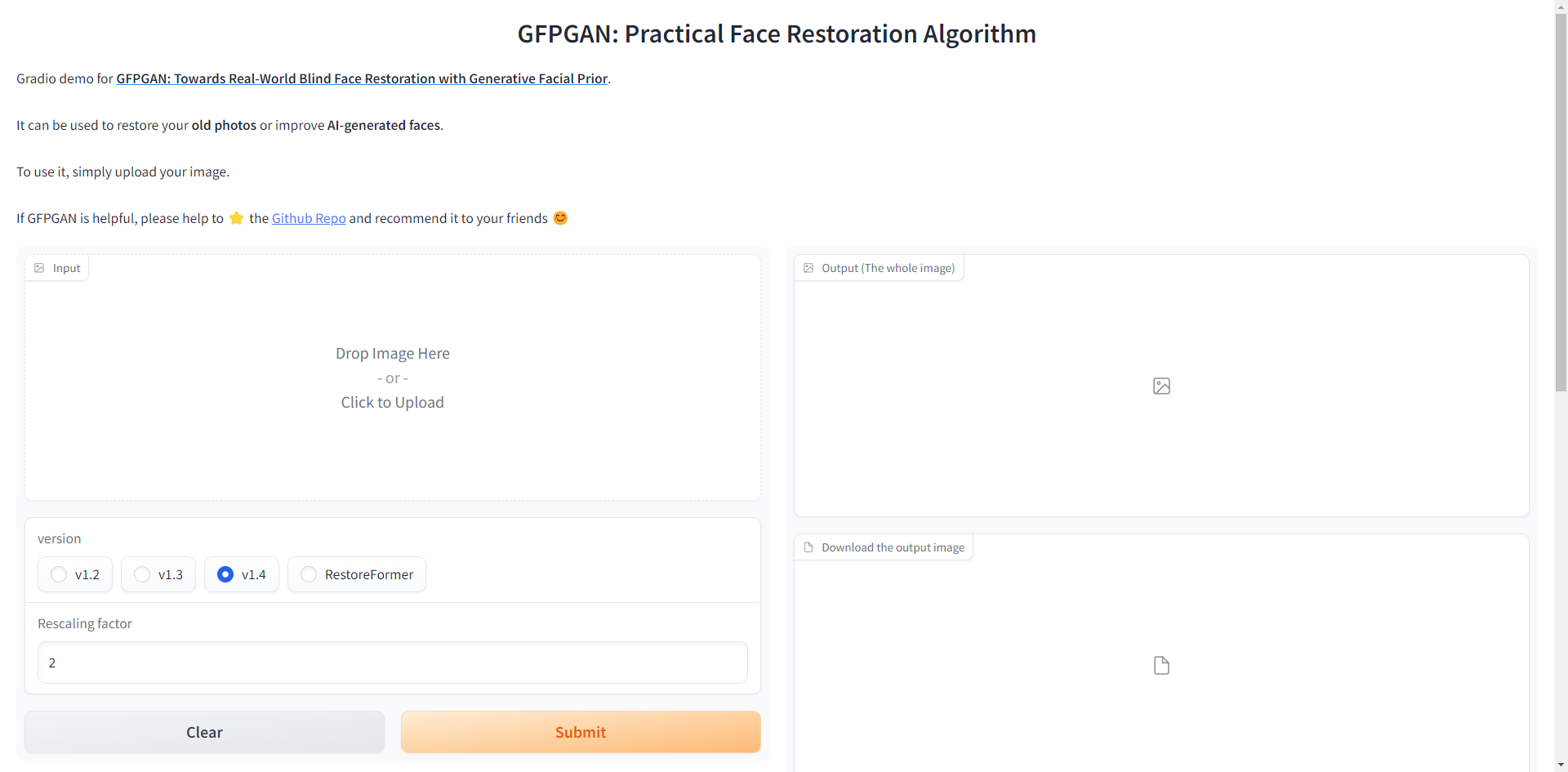Screen dimensions: 1568x772
Task: Click the Drop Image Here upload area
Action: click(392, 377)
